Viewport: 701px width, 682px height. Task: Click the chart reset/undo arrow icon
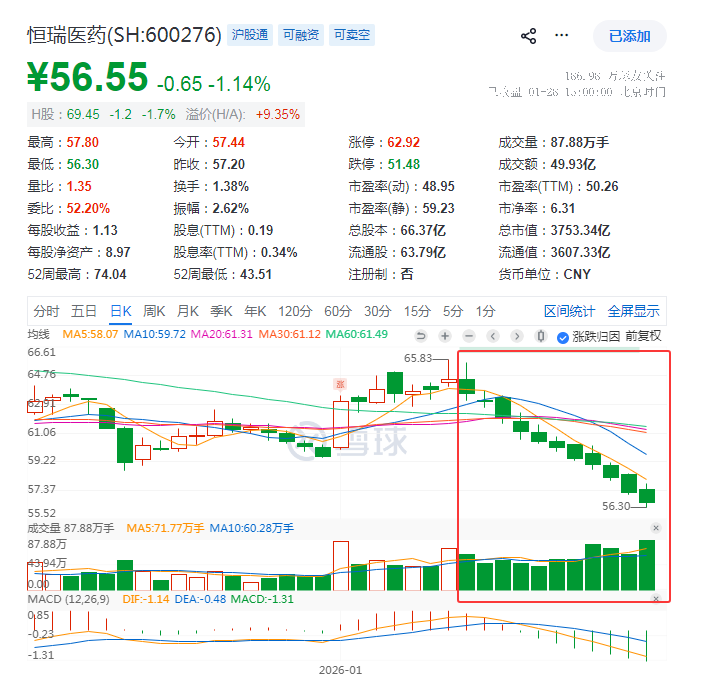coord(421,336)
